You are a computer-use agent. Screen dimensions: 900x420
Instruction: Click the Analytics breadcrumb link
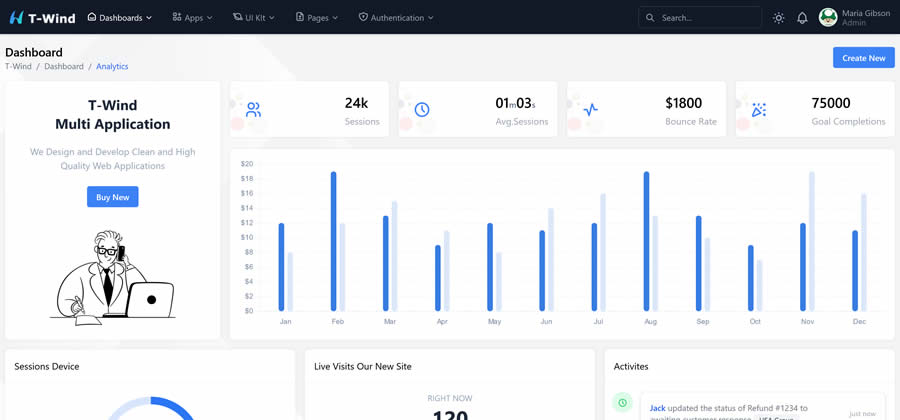[x=112, y=66]
